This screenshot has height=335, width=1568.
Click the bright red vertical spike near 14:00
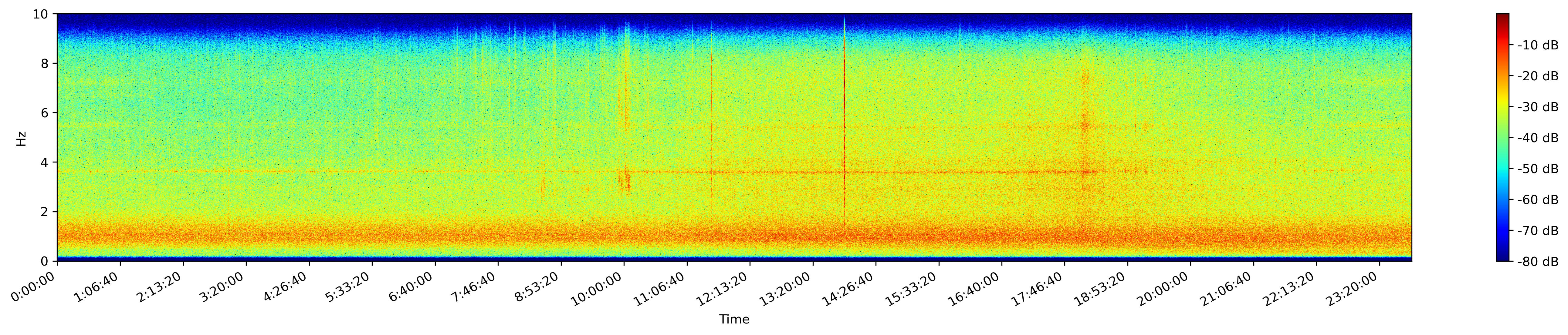pos(844,122)
